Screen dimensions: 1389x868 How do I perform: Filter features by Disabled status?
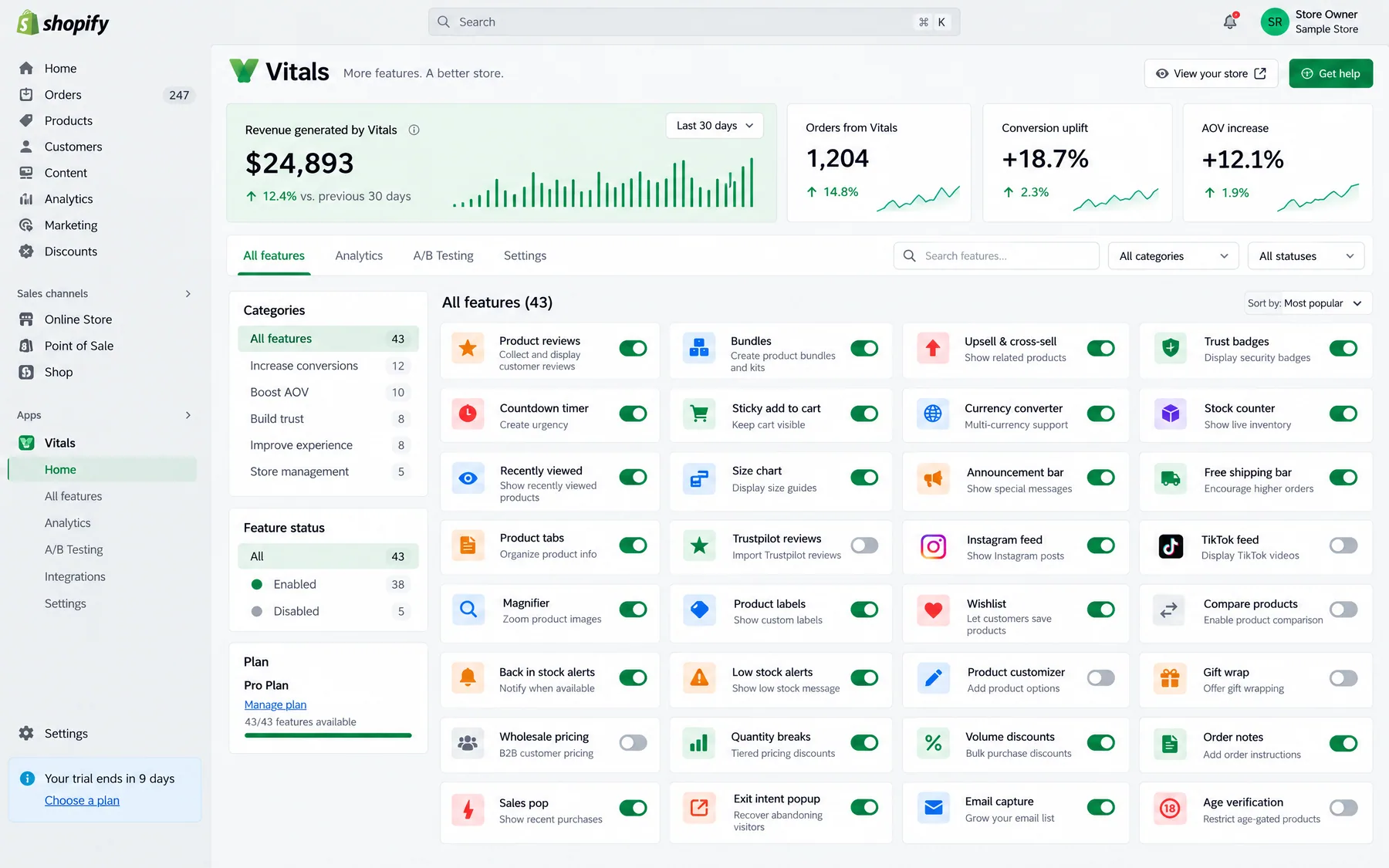[328, 611]
